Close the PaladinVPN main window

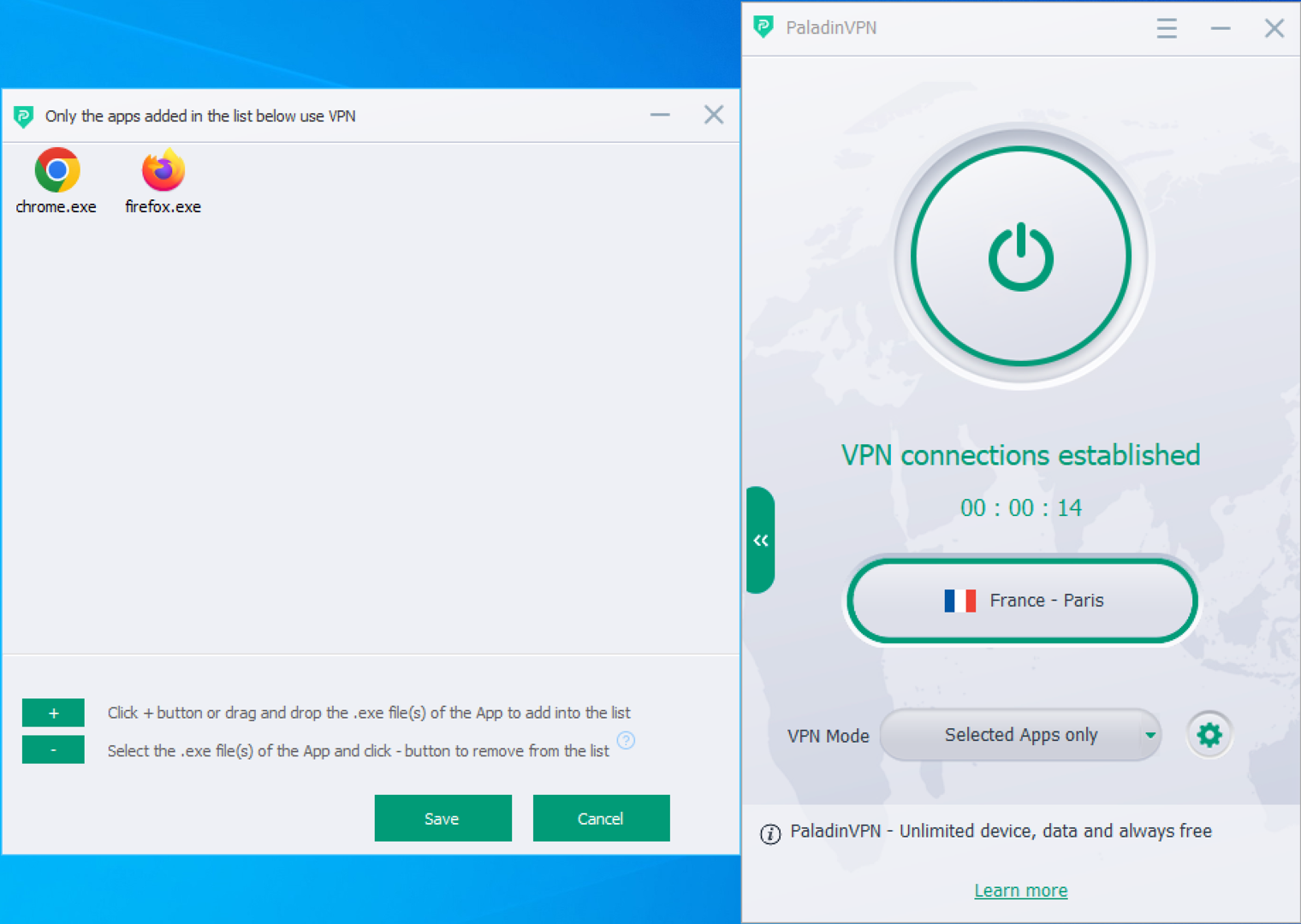(1274, 28)
